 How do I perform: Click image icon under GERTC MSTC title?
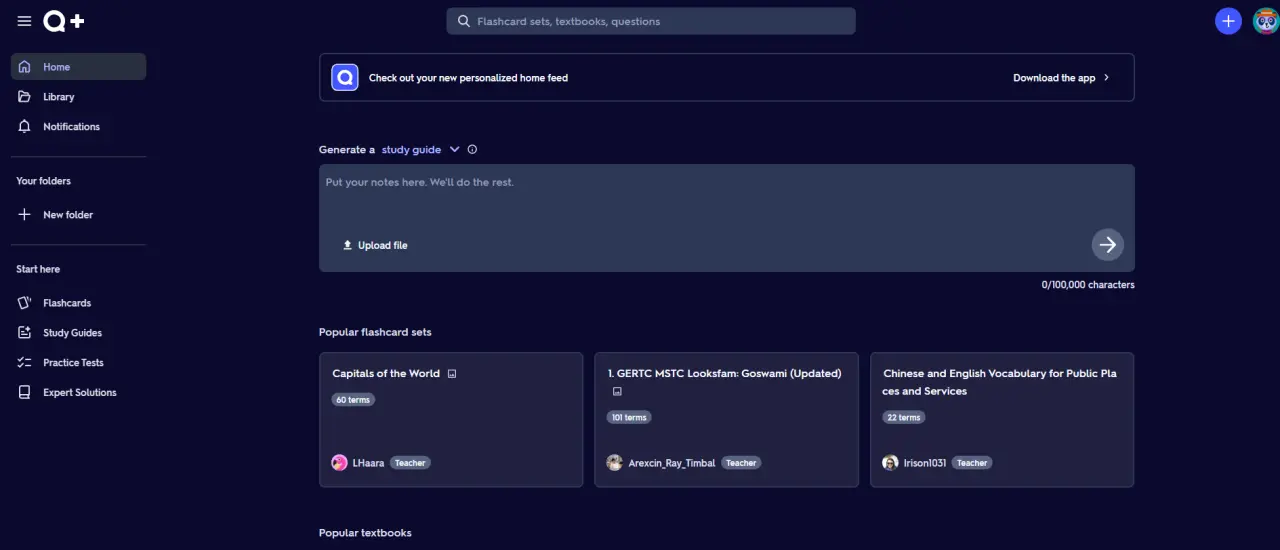(x=617, y=392)
